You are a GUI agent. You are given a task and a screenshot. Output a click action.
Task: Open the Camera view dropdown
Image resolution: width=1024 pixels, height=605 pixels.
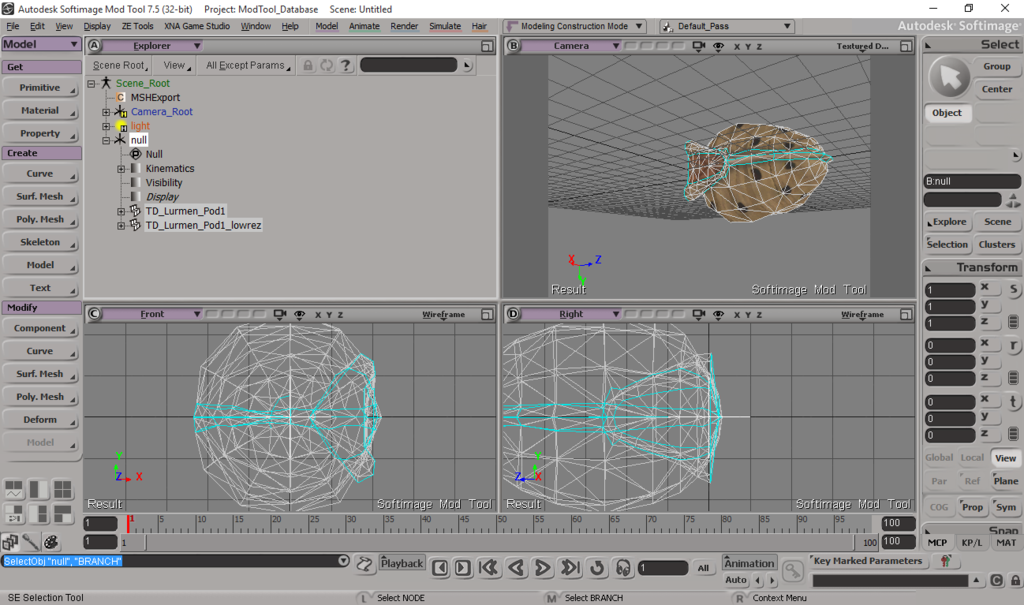tap(571, 46)
